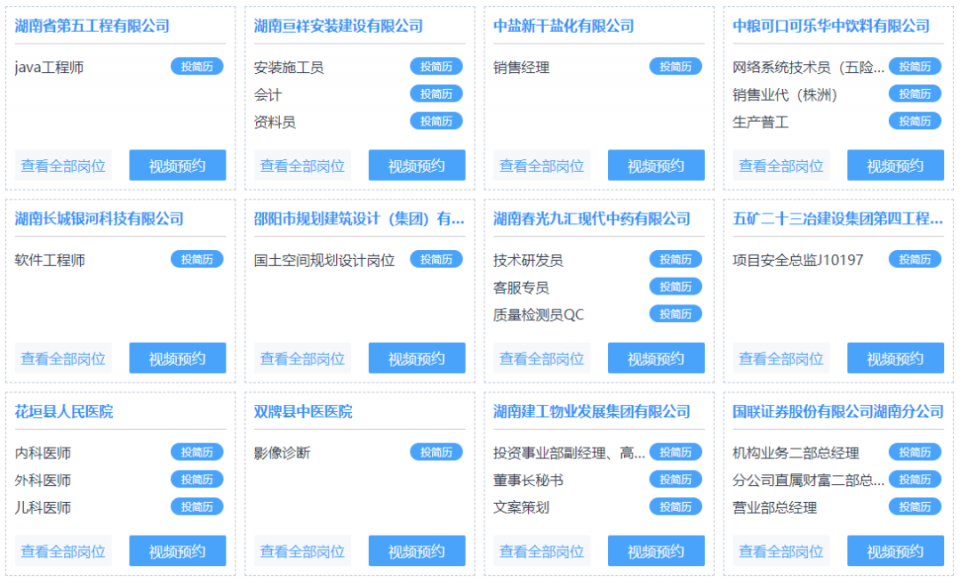Submit resume for 销售经理
Image resolution: width=960 pixels, height=582 pixels.
click(x=676, y=66)
